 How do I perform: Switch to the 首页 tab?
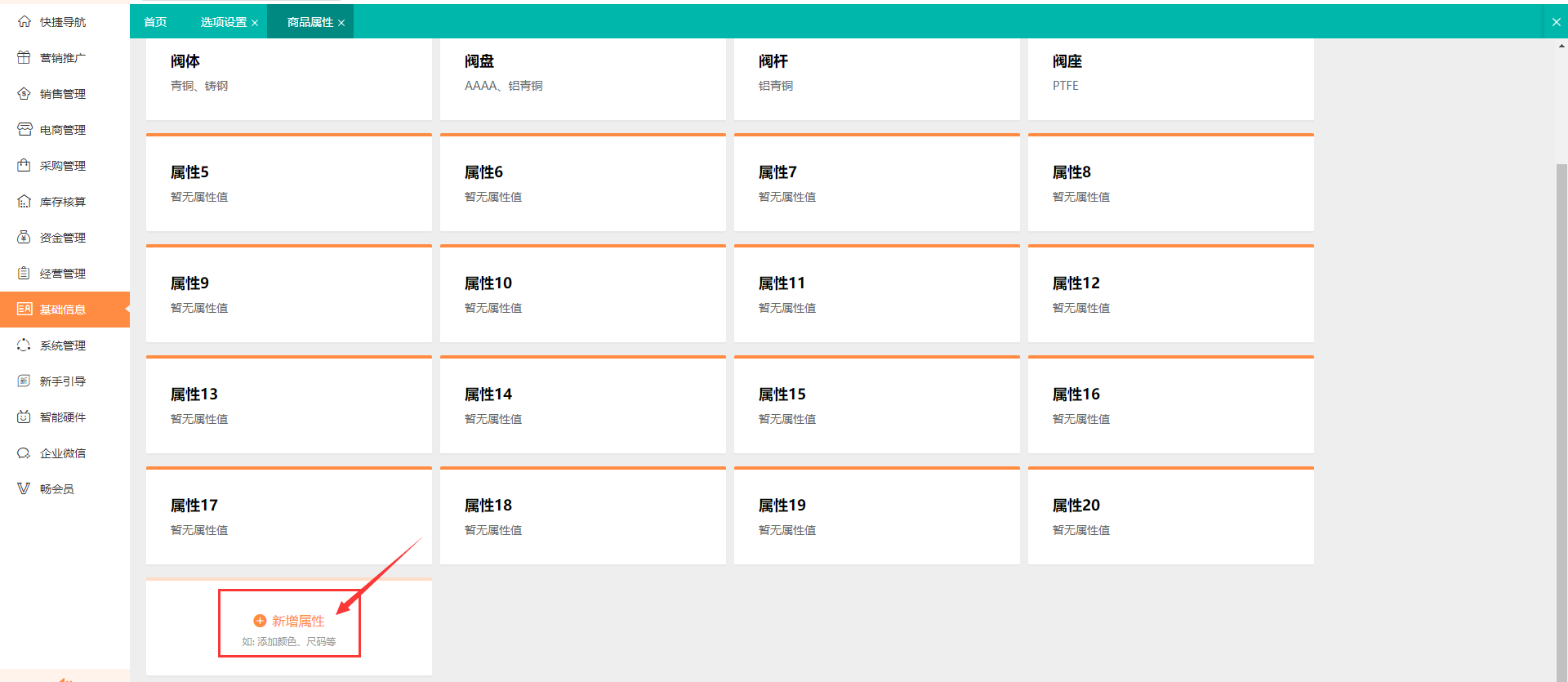(x=155, y=21)
